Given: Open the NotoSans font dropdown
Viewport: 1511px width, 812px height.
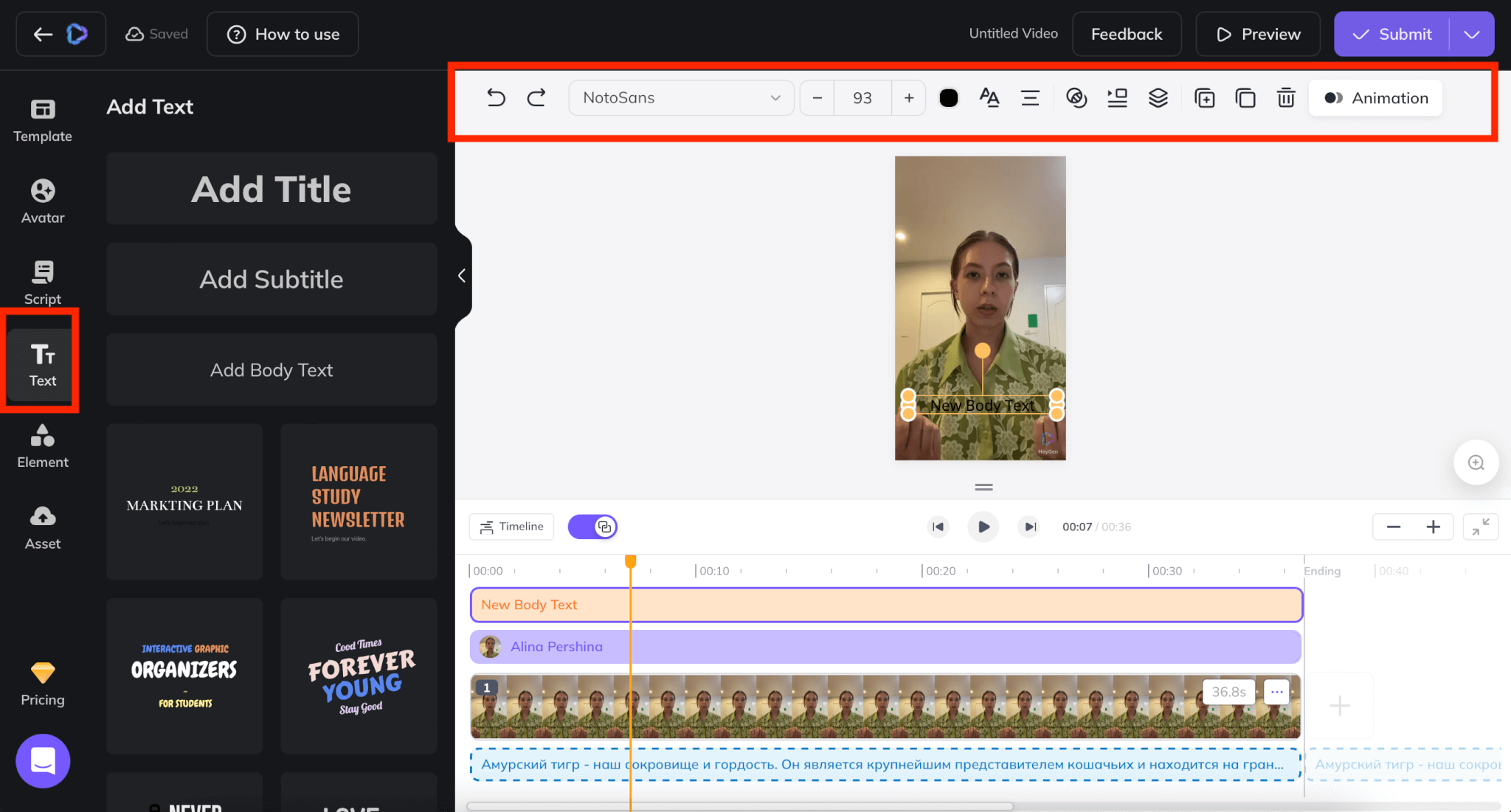Looking at the screenshot, I should pos(681,97).
